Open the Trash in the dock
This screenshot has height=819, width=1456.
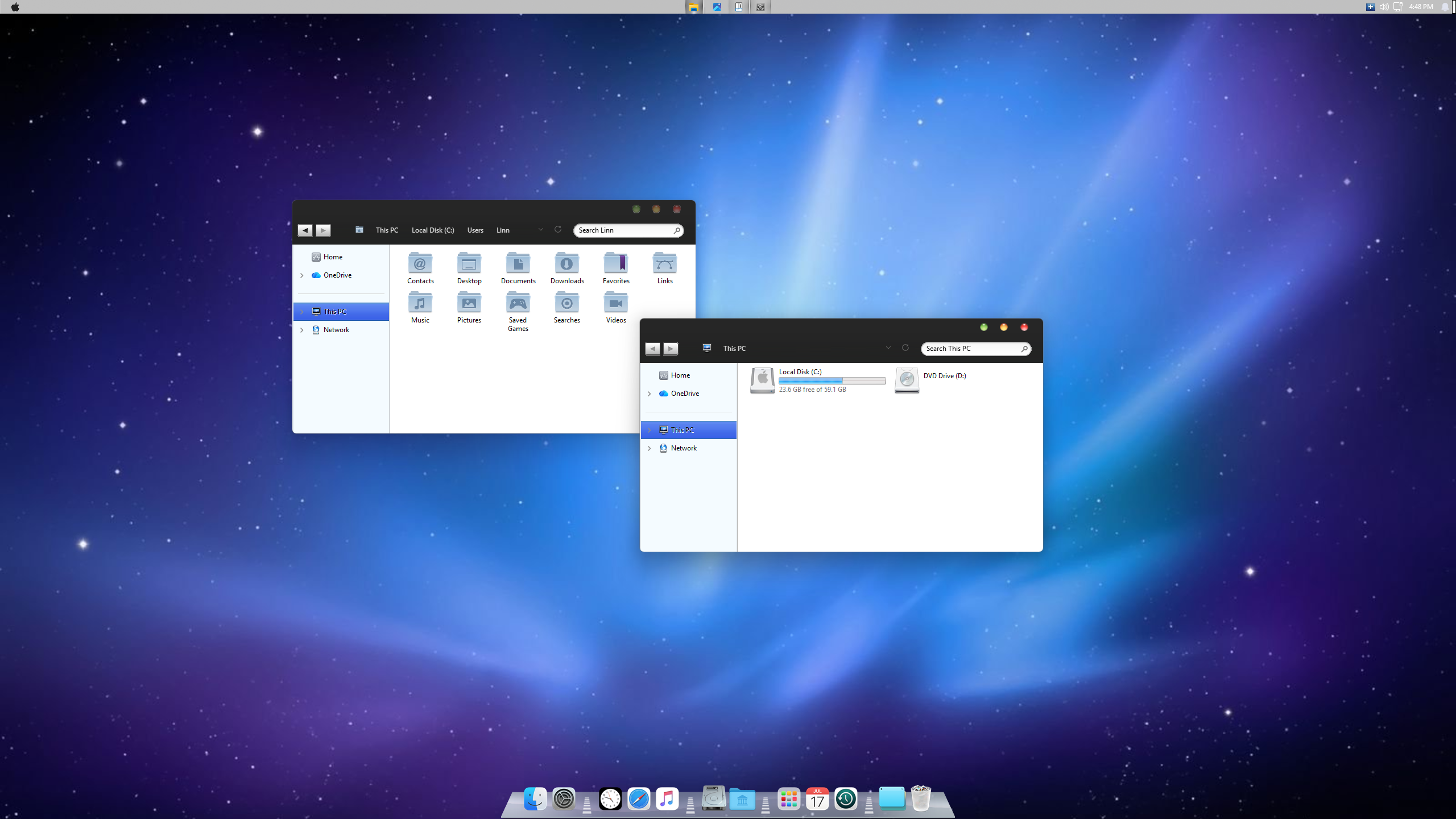click(x=920, y=799)
